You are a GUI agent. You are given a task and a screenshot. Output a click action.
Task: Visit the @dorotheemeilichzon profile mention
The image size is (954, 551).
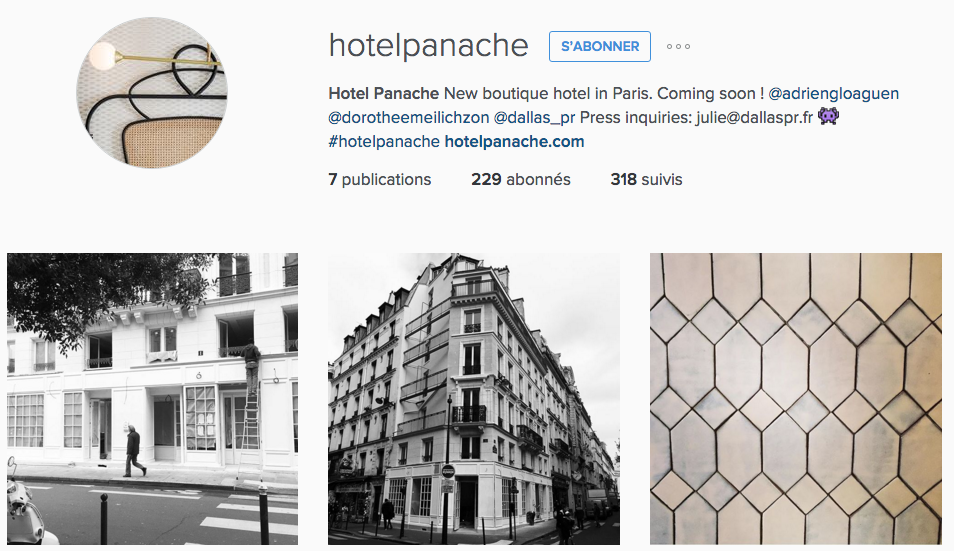[x=409, y=117]
